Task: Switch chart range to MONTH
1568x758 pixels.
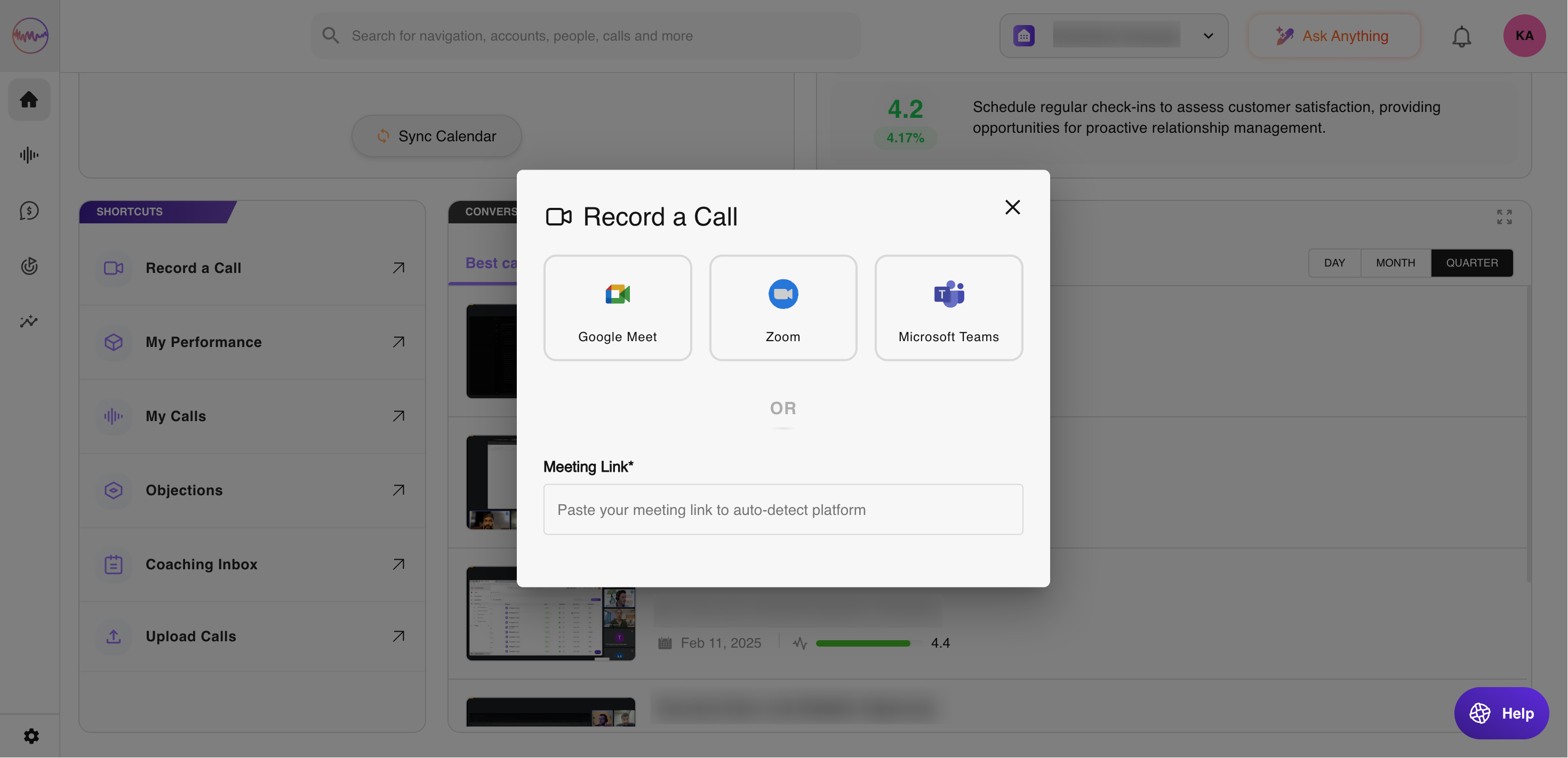Action: [1395, 263]
